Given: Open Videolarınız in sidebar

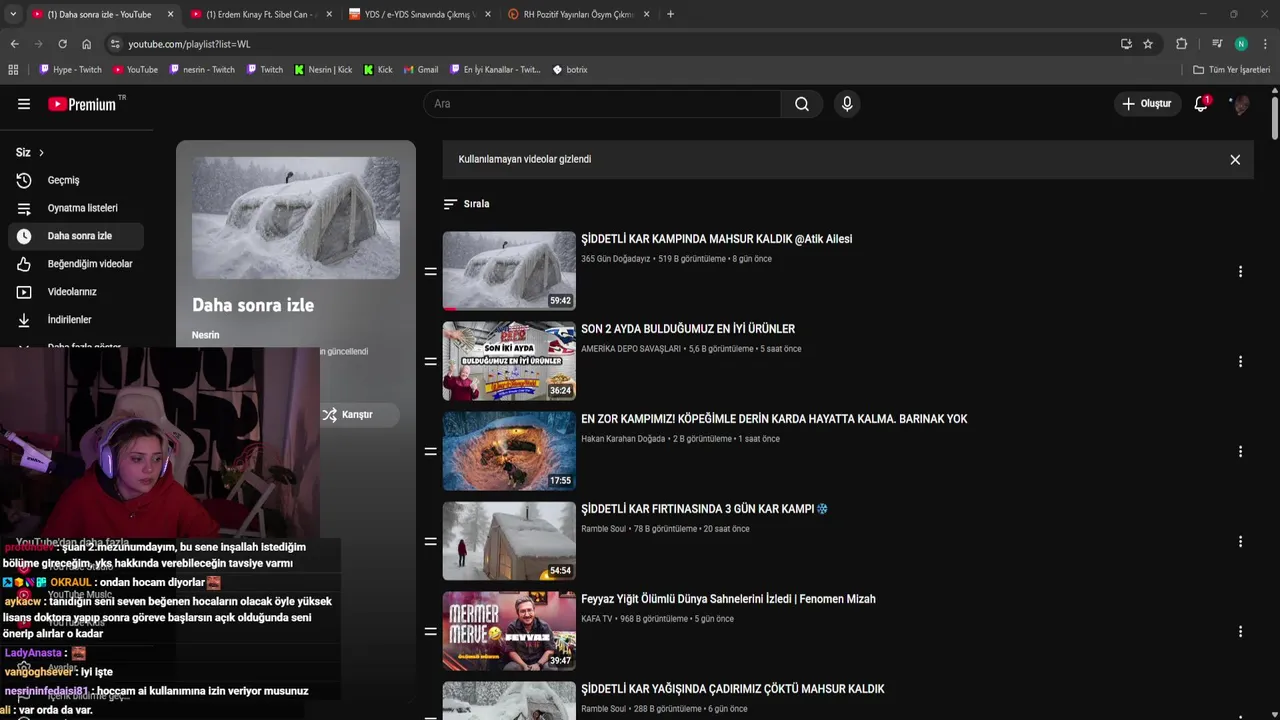Looking at the screenshot, I should (x=75, y=292).
